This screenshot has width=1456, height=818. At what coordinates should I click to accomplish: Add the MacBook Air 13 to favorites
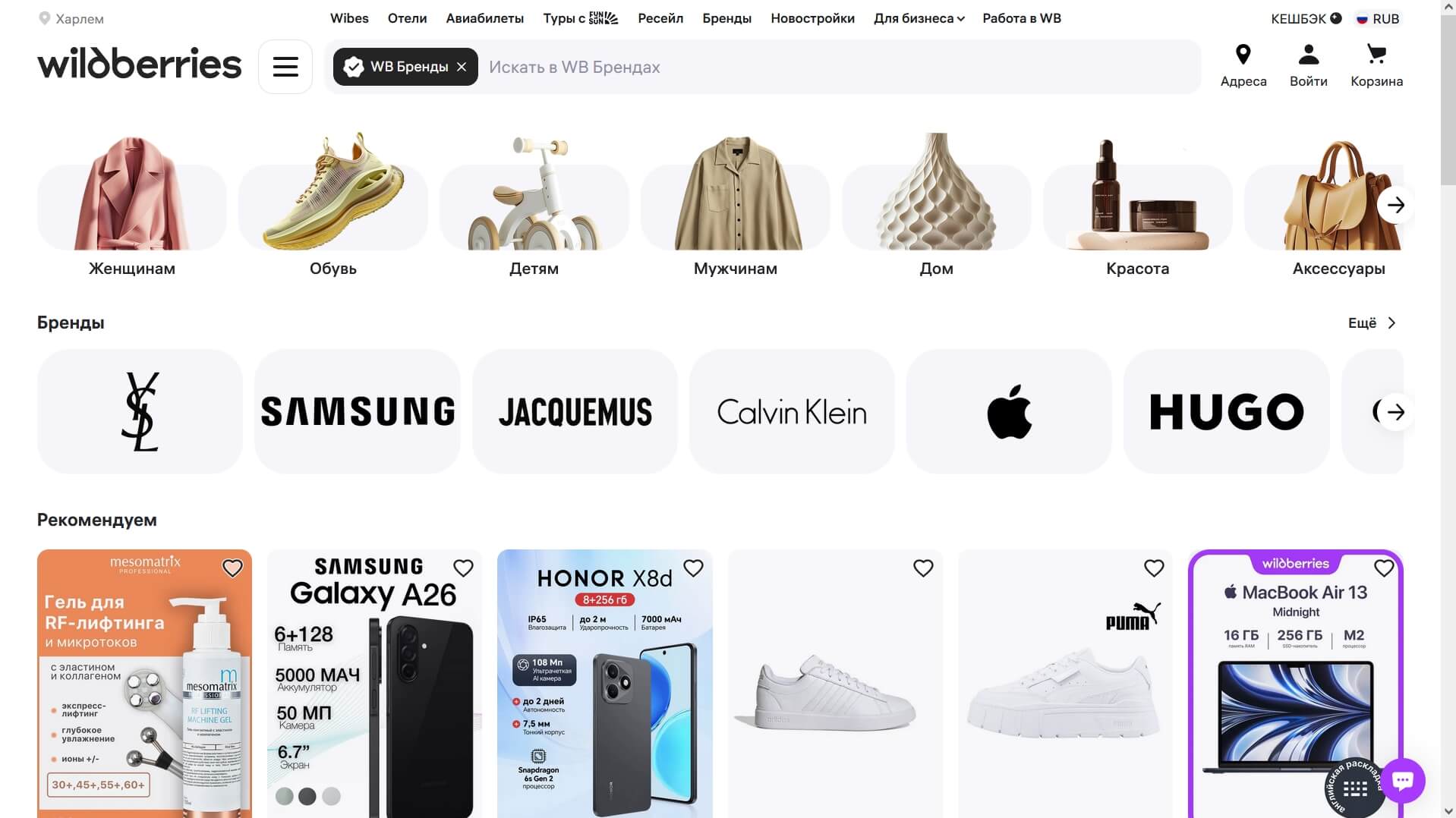coord(1384,568)
